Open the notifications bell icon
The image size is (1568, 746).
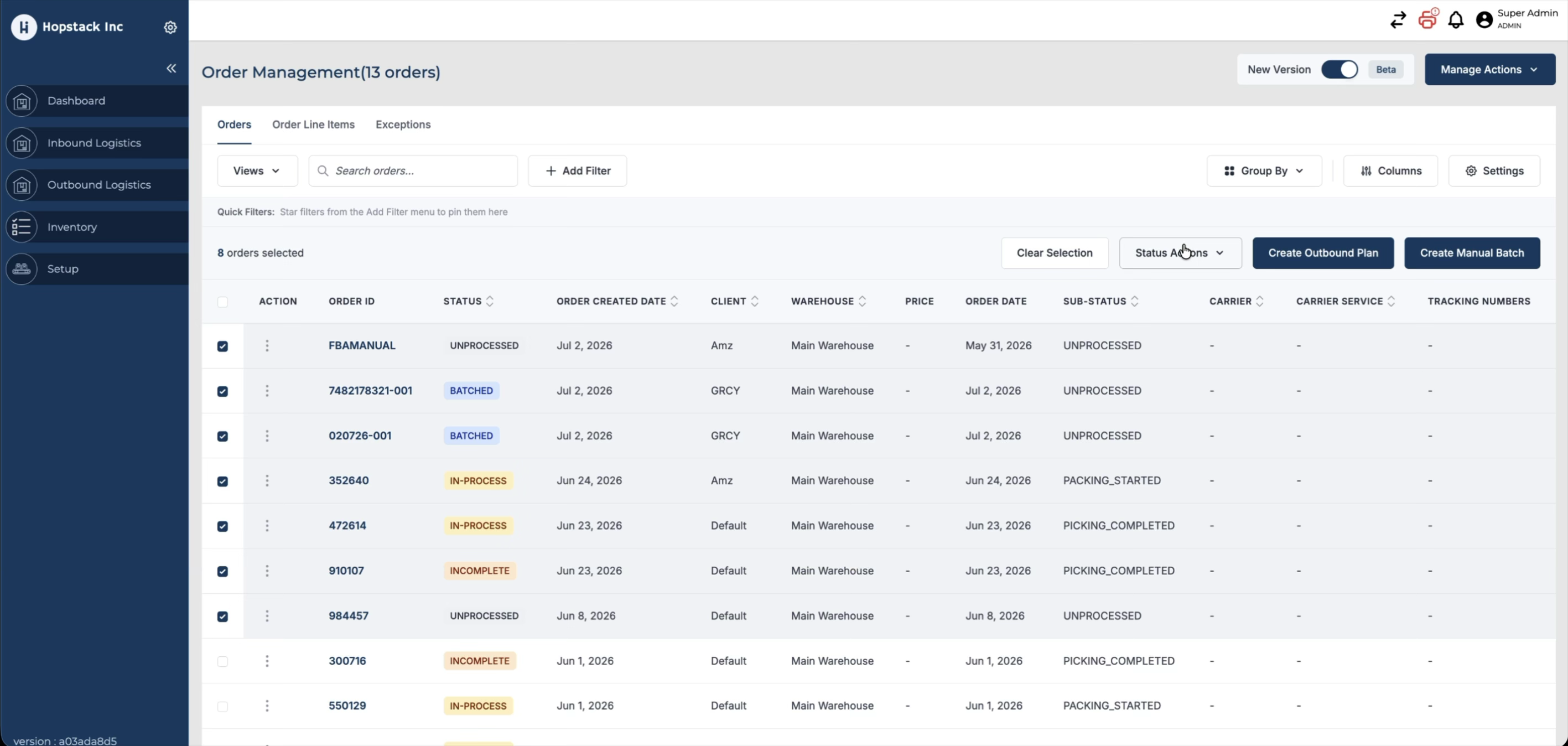1455,20
